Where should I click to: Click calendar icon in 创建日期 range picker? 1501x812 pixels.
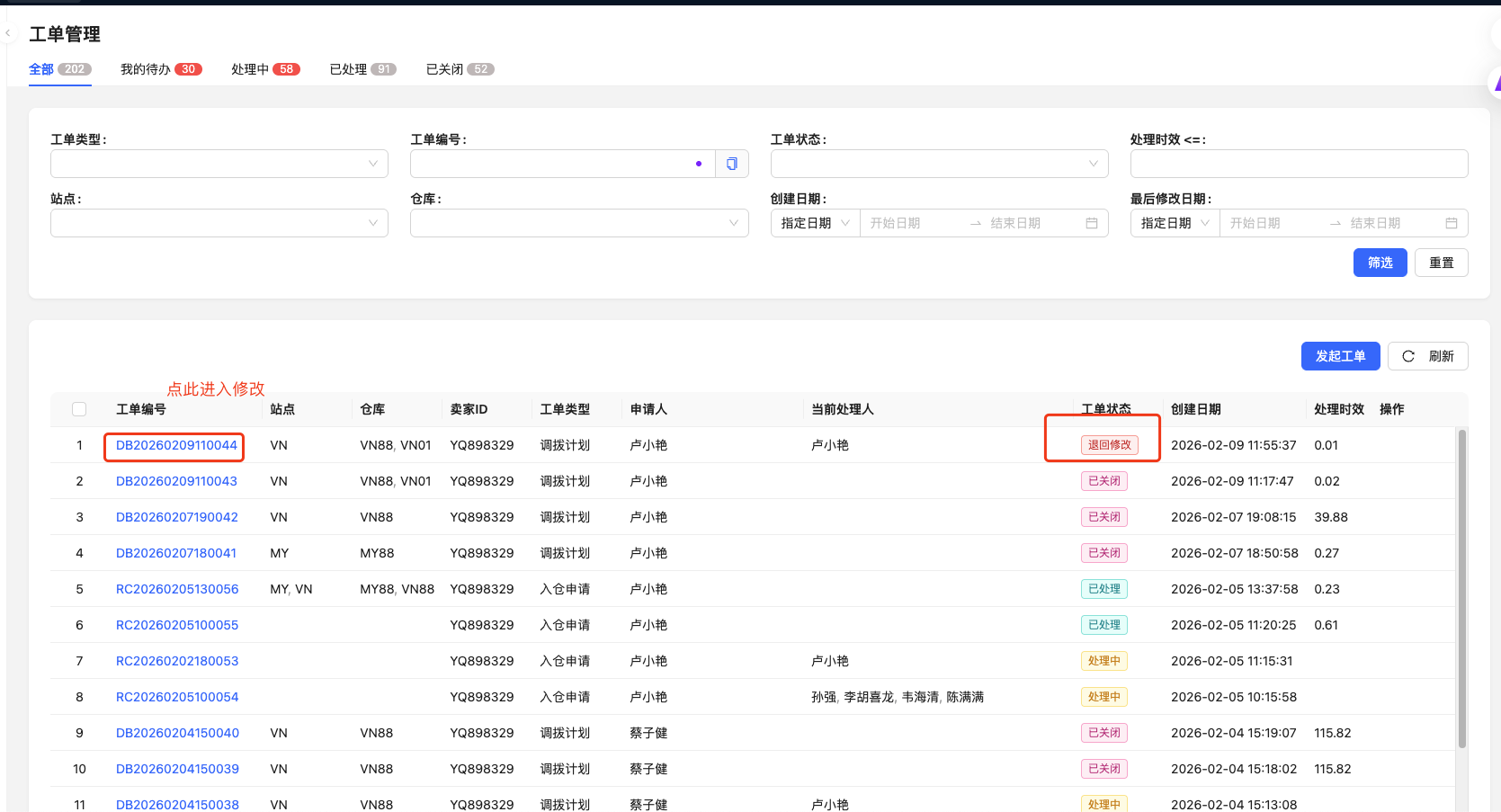tap(1091, 223)
